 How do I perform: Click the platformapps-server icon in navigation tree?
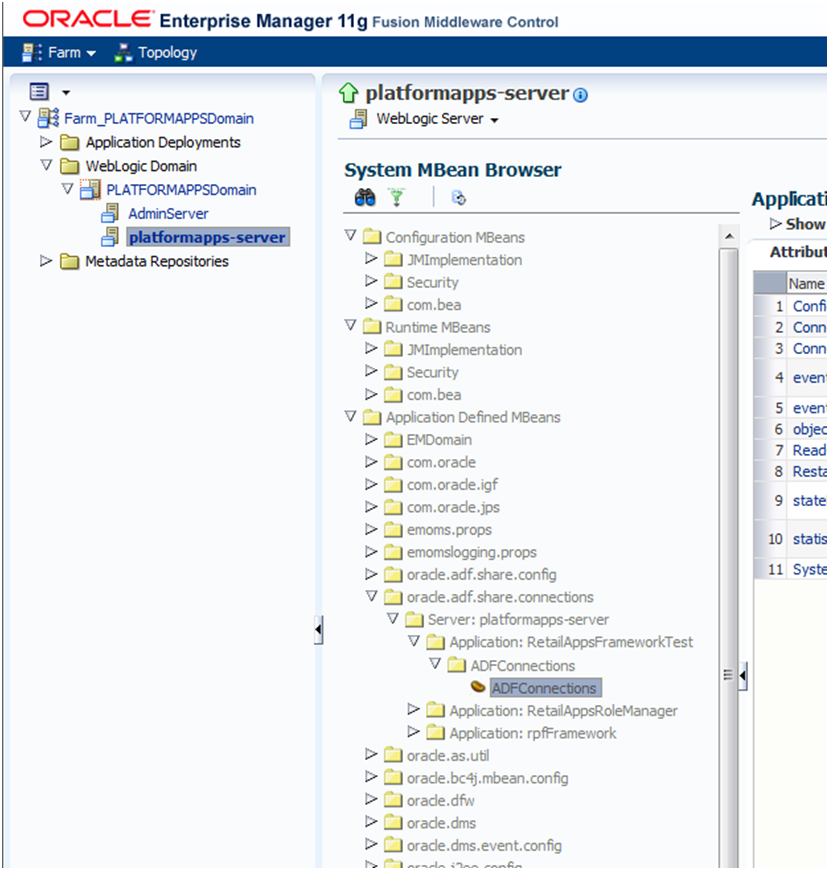110,237
